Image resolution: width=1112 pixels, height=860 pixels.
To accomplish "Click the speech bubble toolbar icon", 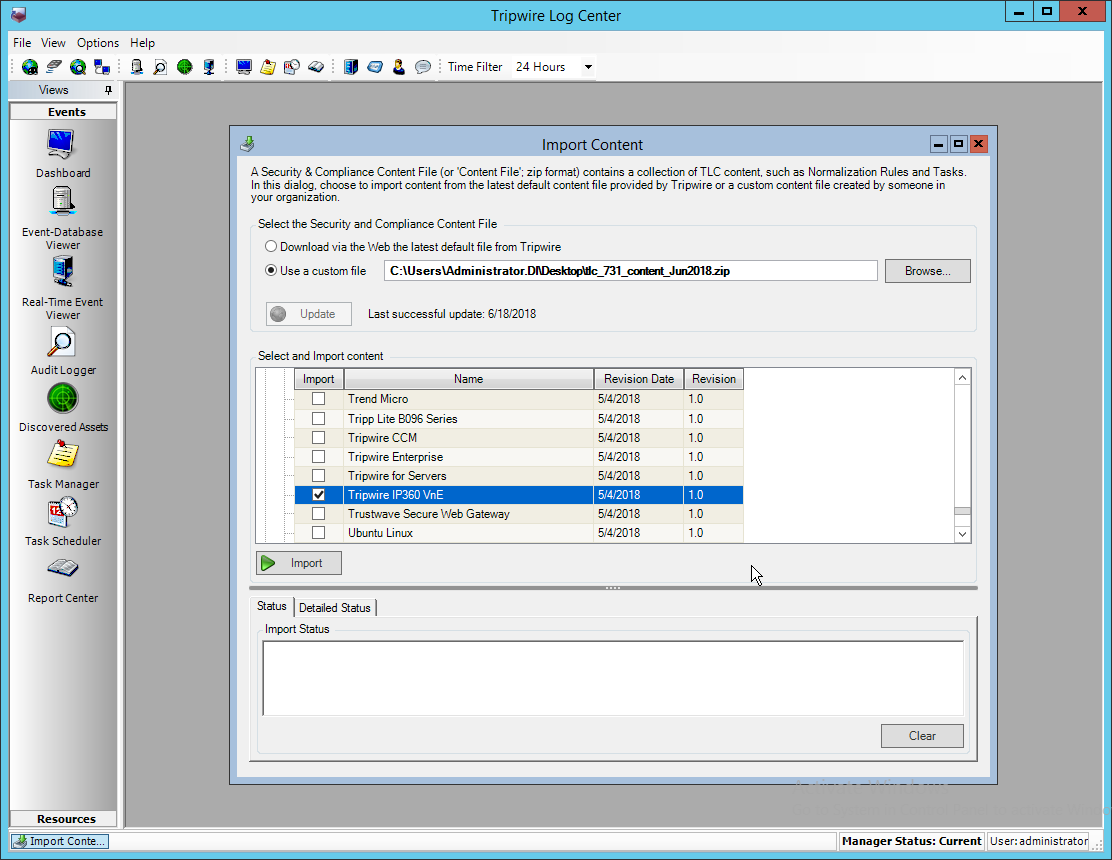I will tap(423, 67).
